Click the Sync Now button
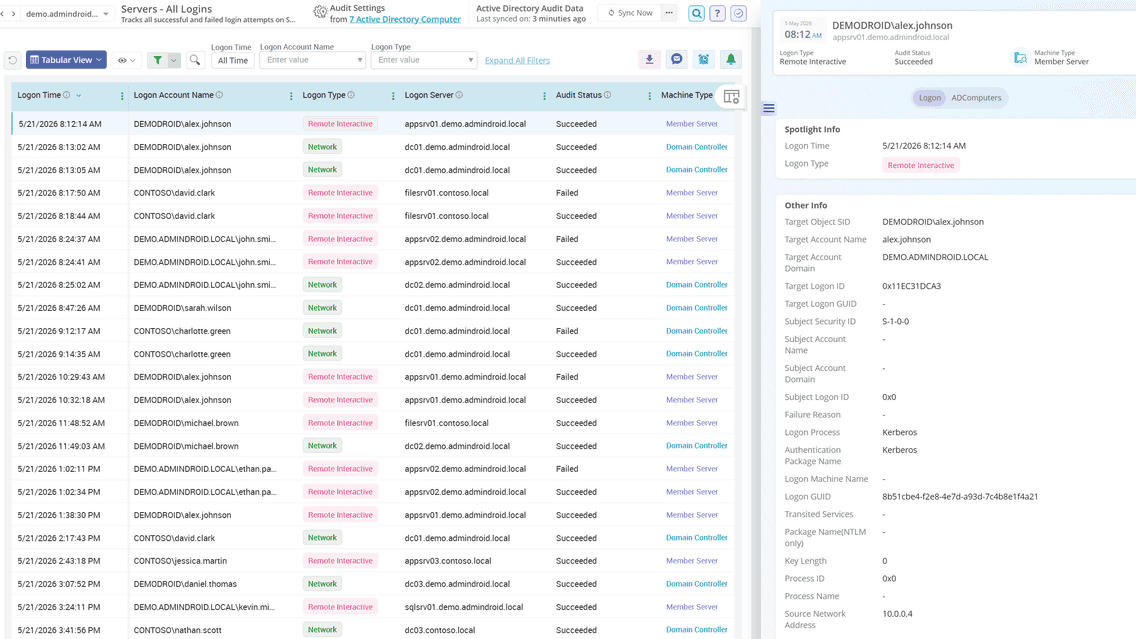Viewport: 1136px width, 639px height. pos(630,13)
